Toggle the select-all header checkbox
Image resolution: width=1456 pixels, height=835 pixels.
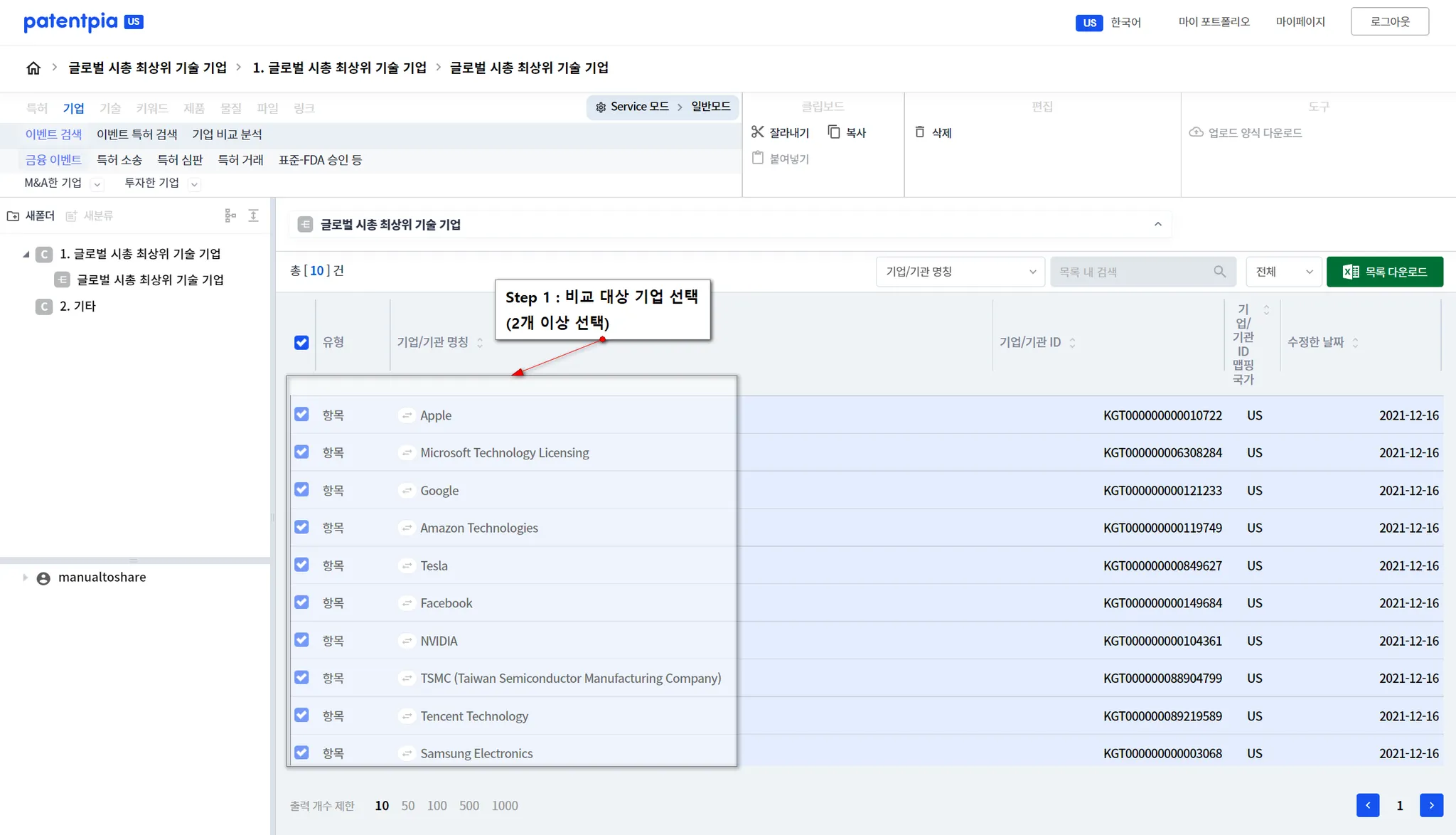tap(301, 342)
